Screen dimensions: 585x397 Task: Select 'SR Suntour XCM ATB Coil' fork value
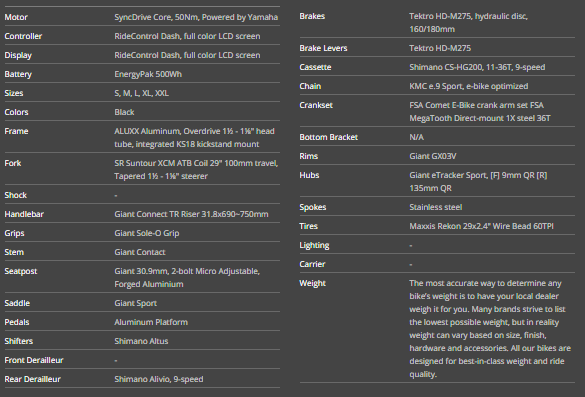tap(196, 170)
